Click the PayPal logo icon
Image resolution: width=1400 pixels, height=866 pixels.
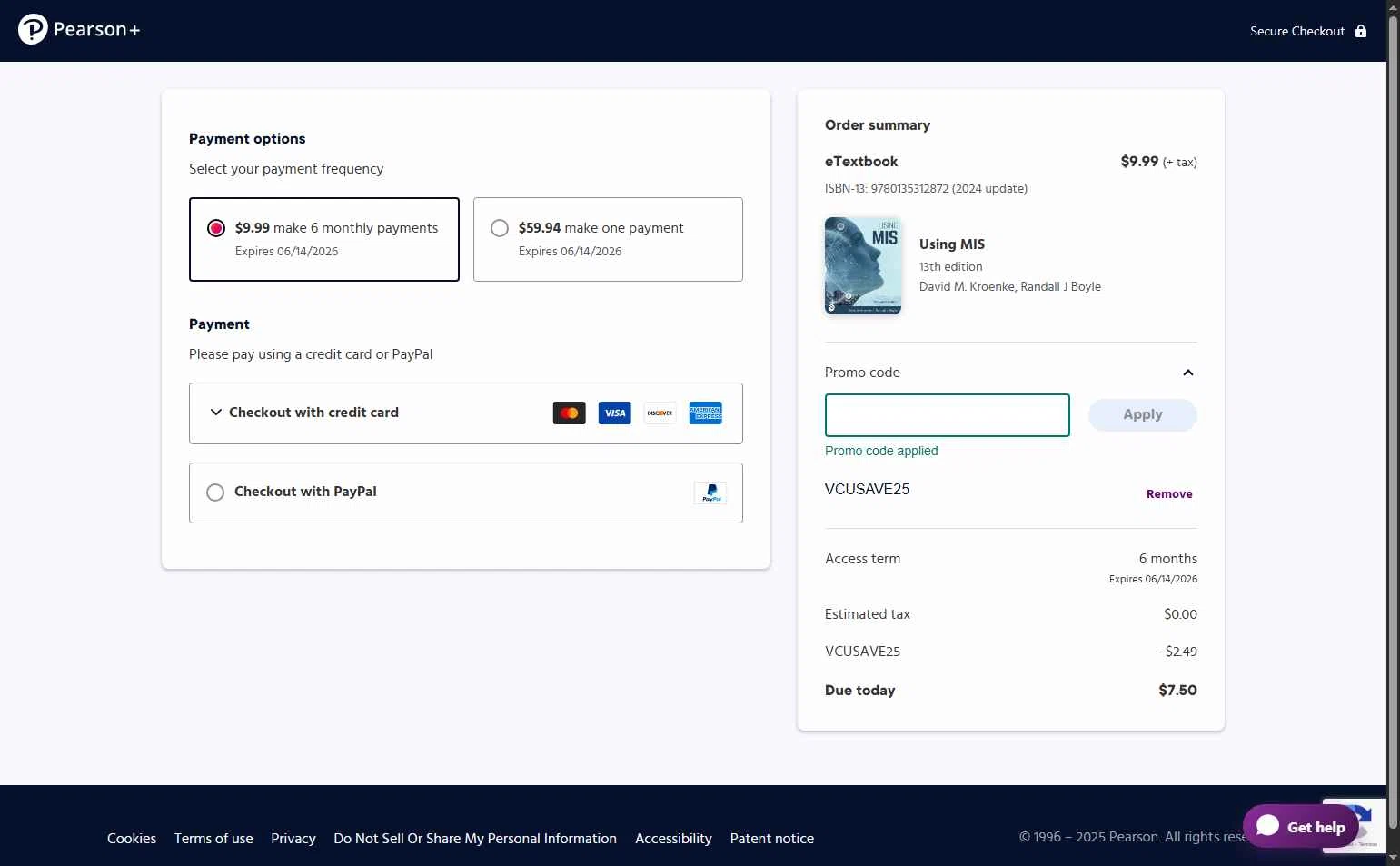coord(710,493)
